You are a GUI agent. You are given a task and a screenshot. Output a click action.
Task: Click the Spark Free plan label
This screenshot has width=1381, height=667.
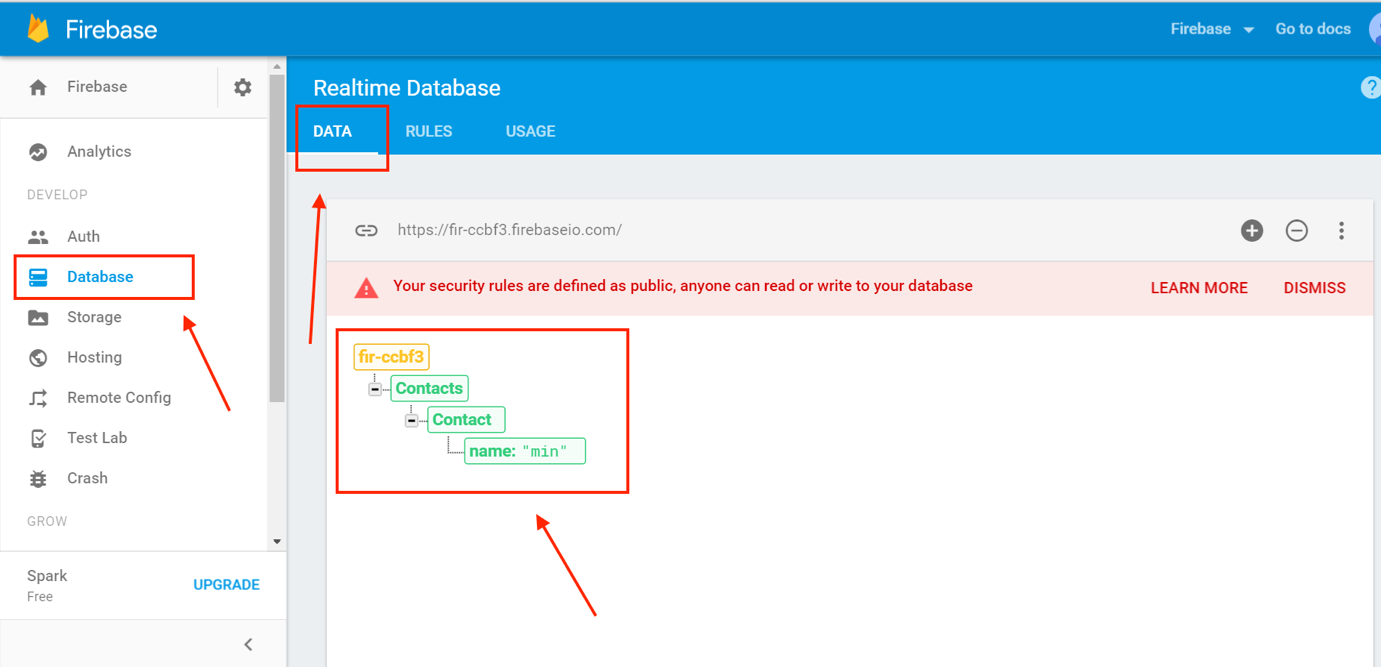(47, 585)
